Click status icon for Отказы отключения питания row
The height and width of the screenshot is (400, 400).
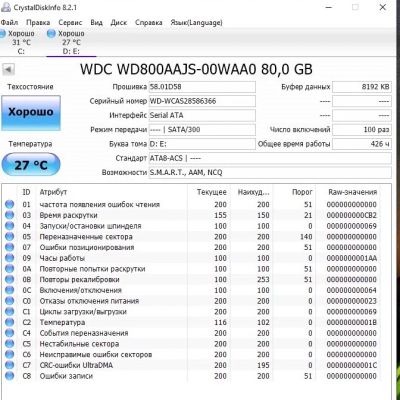10,301
